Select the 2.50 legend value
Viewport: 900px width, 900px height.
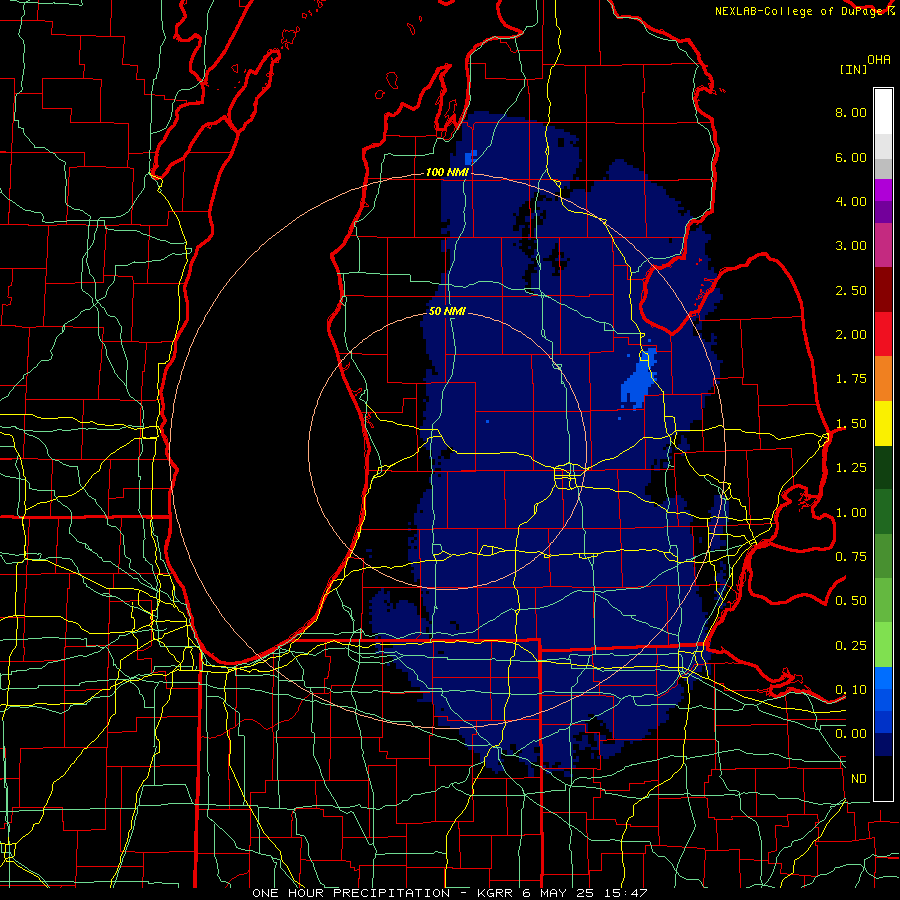tap(851, 290)
